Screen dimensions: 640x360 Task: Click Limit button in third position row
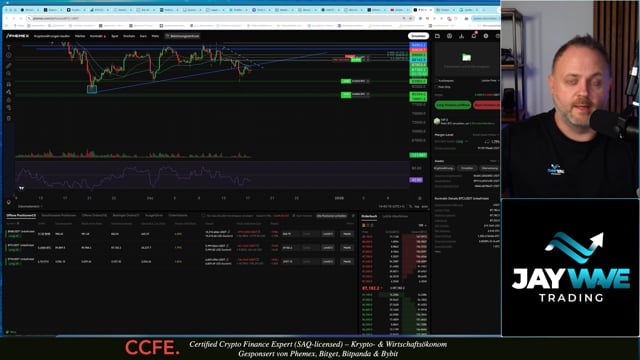[x=328, y=261]
